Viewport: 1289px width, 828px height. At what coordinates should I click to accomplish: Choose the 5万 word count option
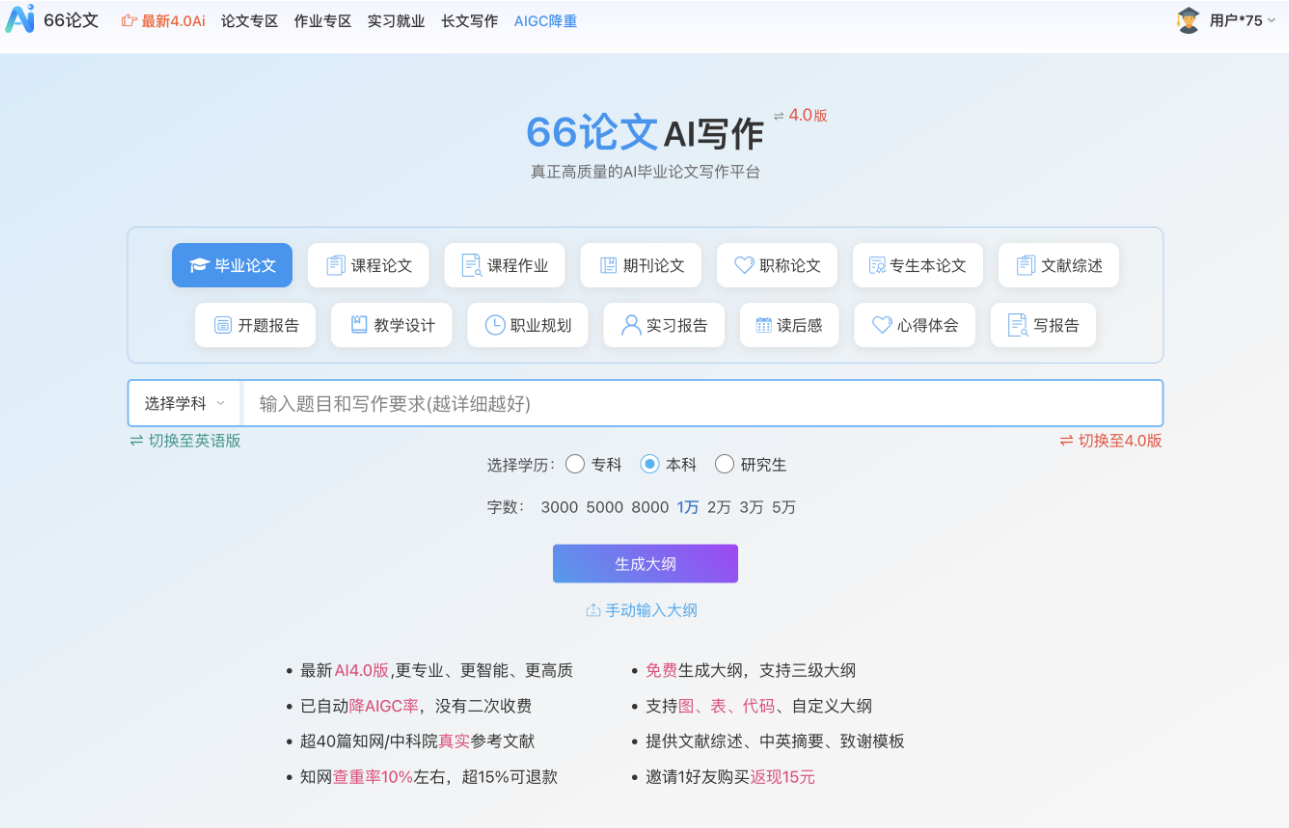pos(784,507)
